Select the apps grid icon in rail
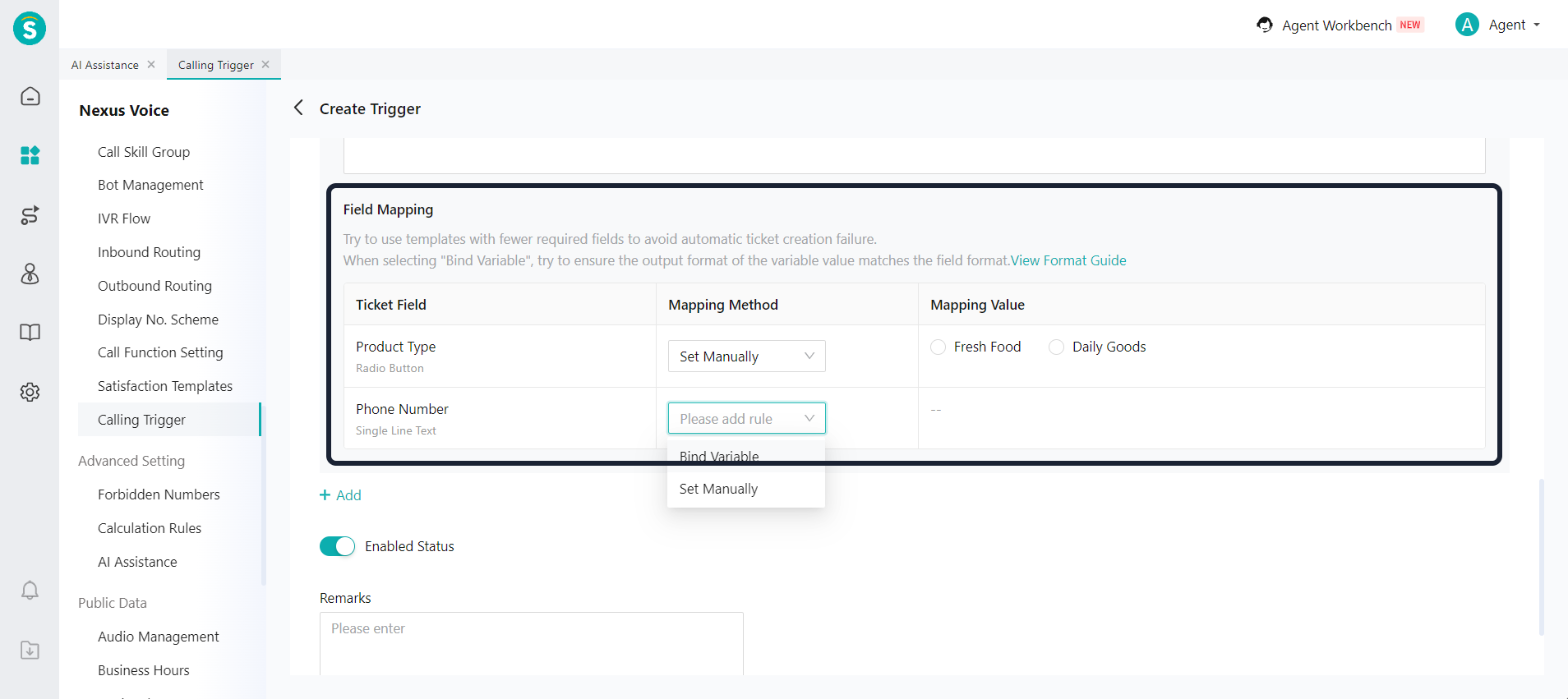Screen dimensions: 1568x699 pyautogui.click(x=30, y=155)
